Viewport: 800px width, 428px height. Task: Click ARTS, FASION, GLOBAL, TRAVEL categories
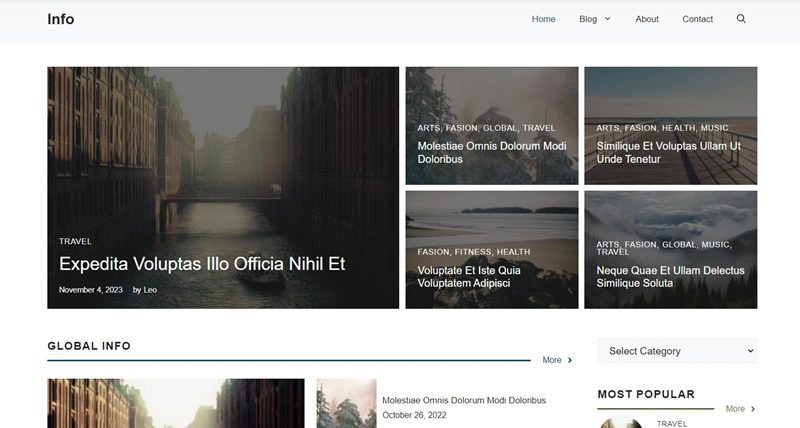(x=486, y=128)
